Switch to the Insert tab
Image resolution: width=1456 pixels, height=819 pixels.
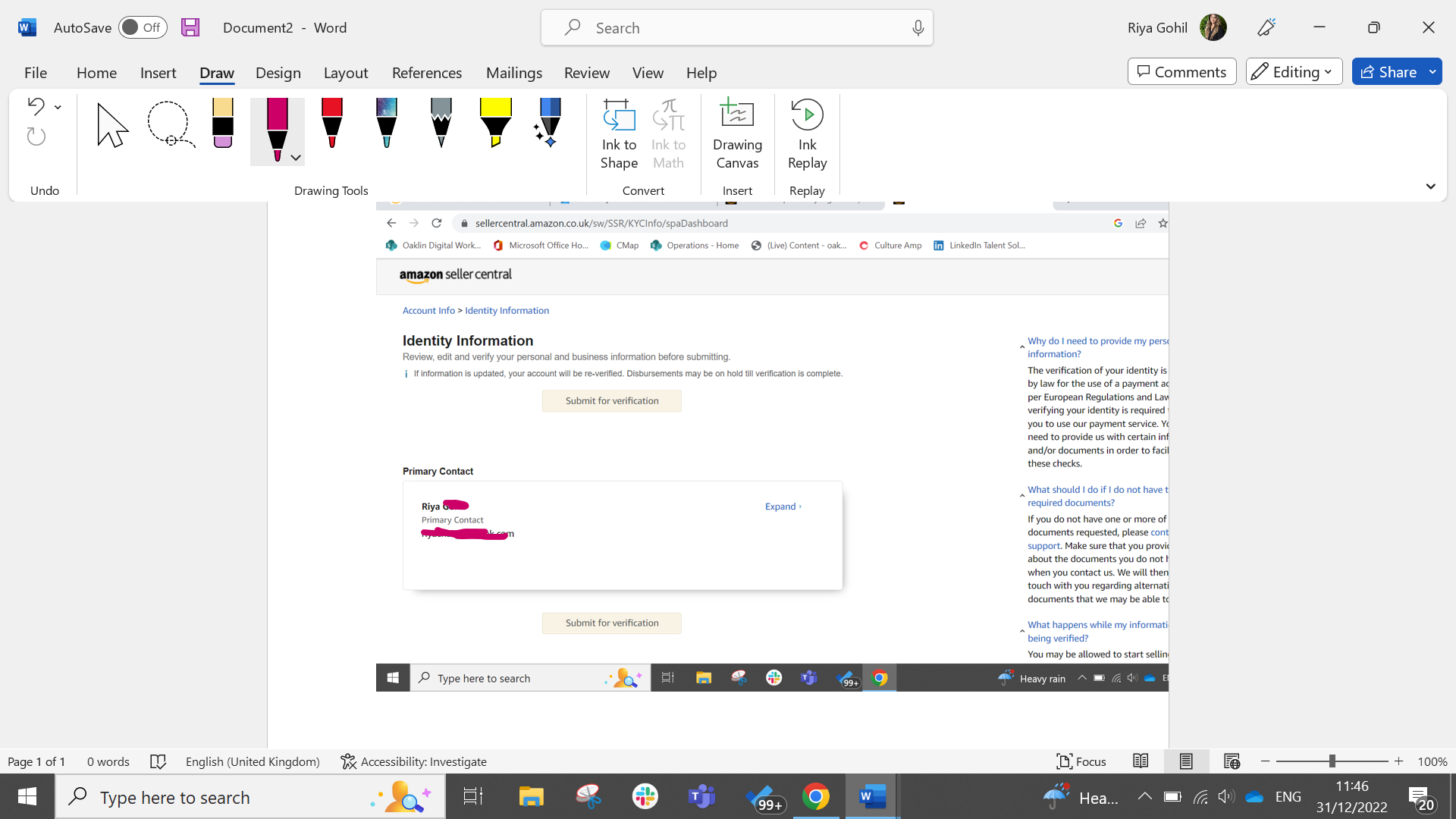(158, 73)
